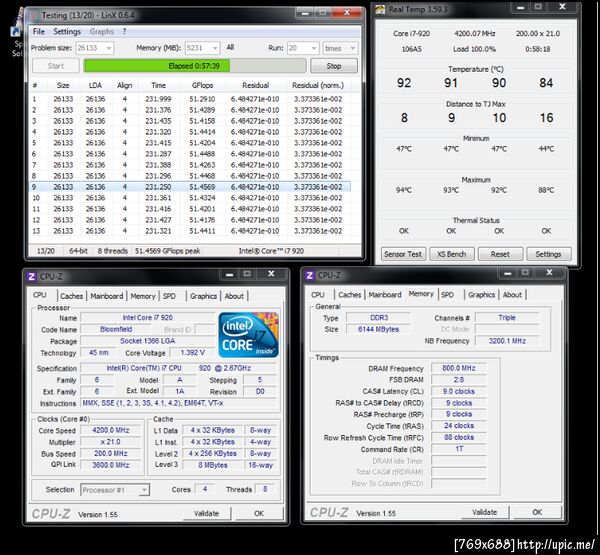Switch to Graphics tab in left CPU-Z
This screenshot has width=600, height=555.
(x=203, y=296)
